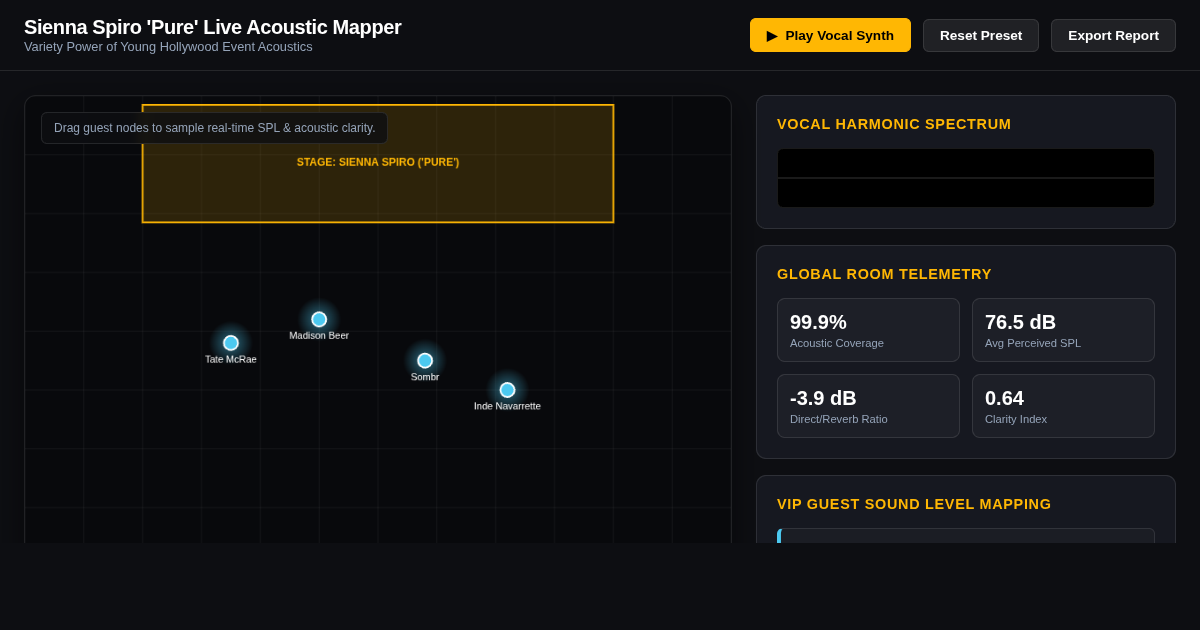This screenshot has width=1200, height=630.
Task: Select the Tate McRae guest node
Action: (231, 343)
